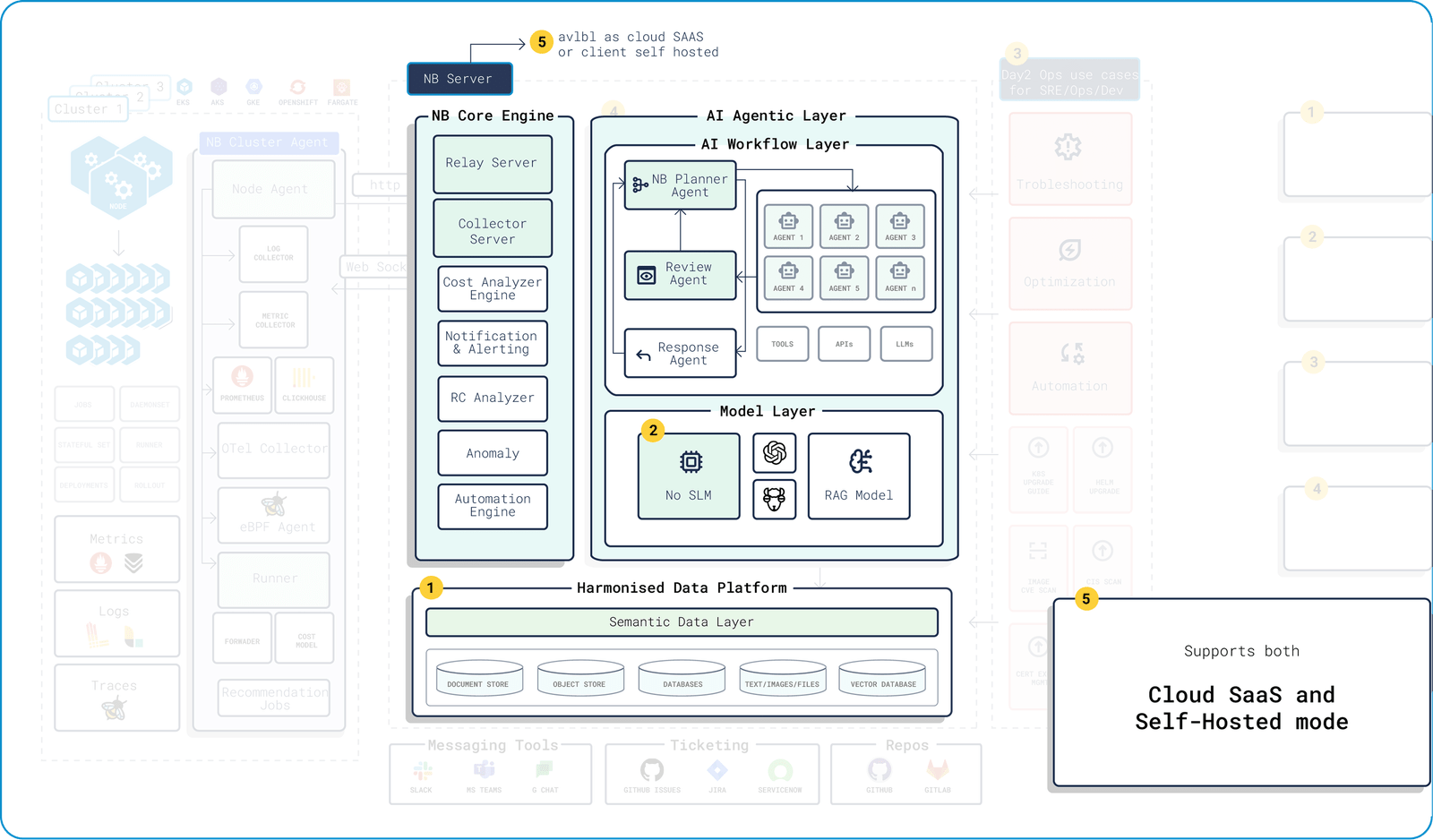This screenshot has height=840, width=1433.
Task: Click the faded Jira icon
Action: tap(717, 770)
